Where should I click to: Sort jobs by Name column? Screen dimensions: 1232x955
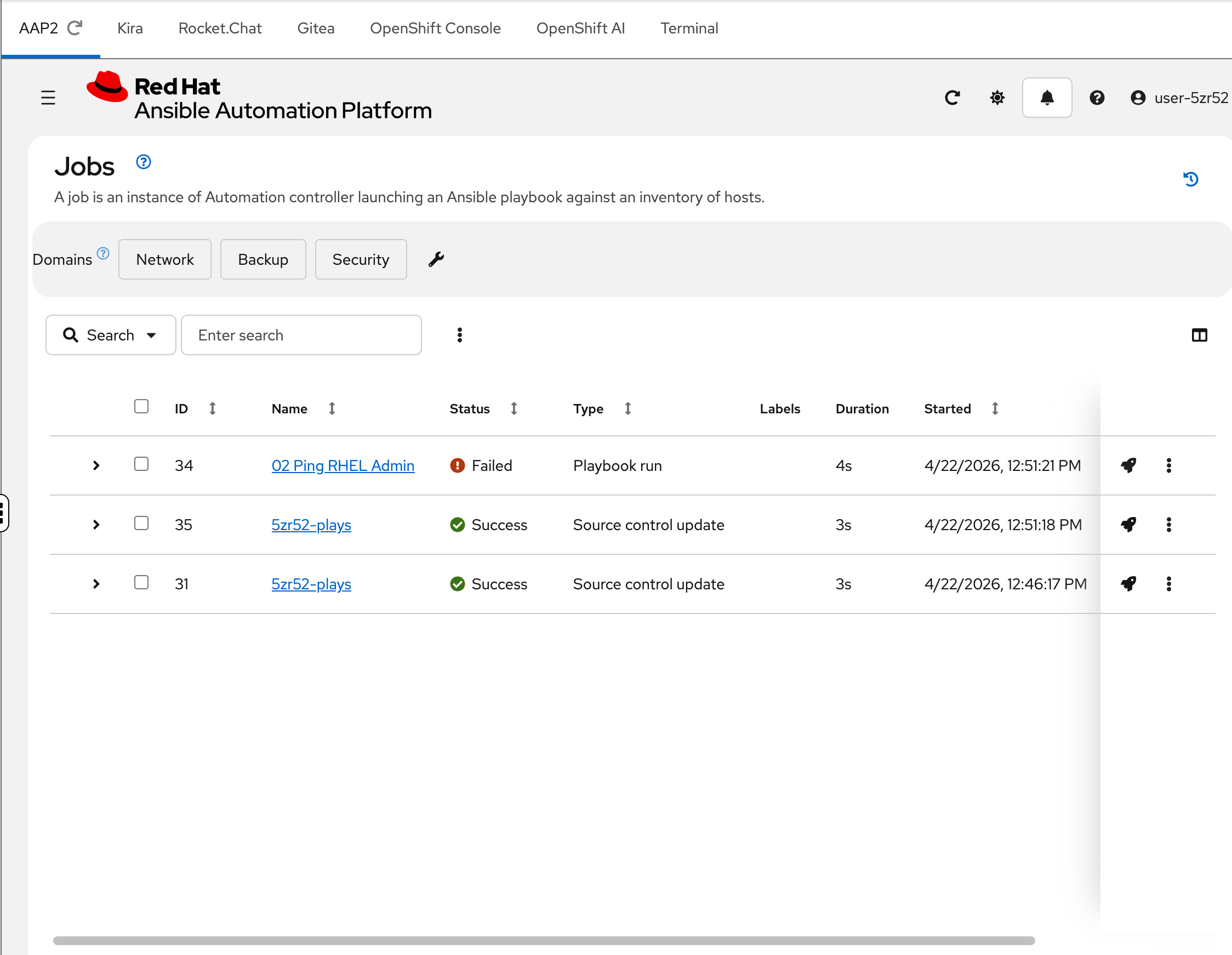(x=332, y=408)
